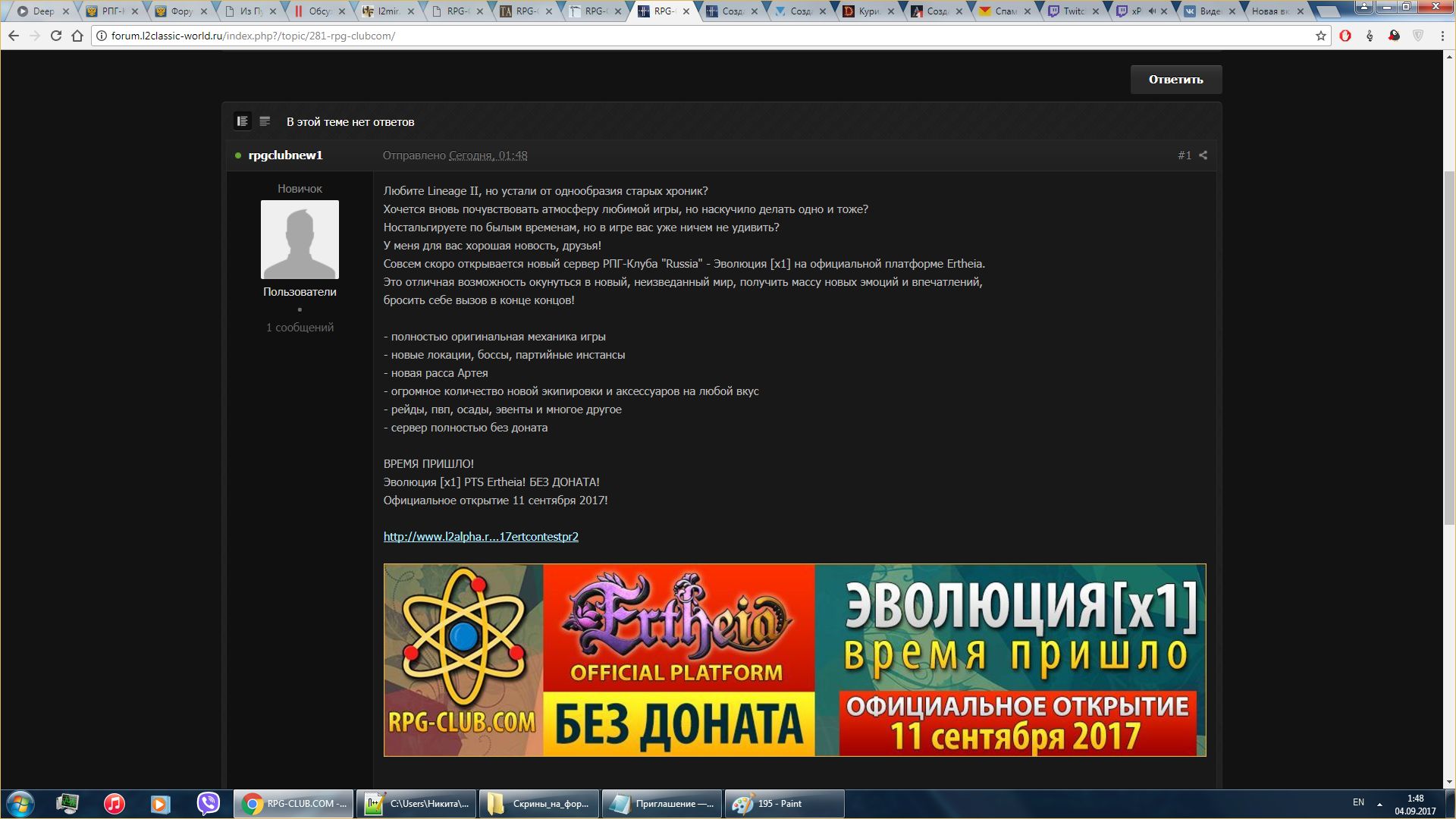The image size is (1456, 819).
Task: Click the EN language indicator
Action: 1358,802
